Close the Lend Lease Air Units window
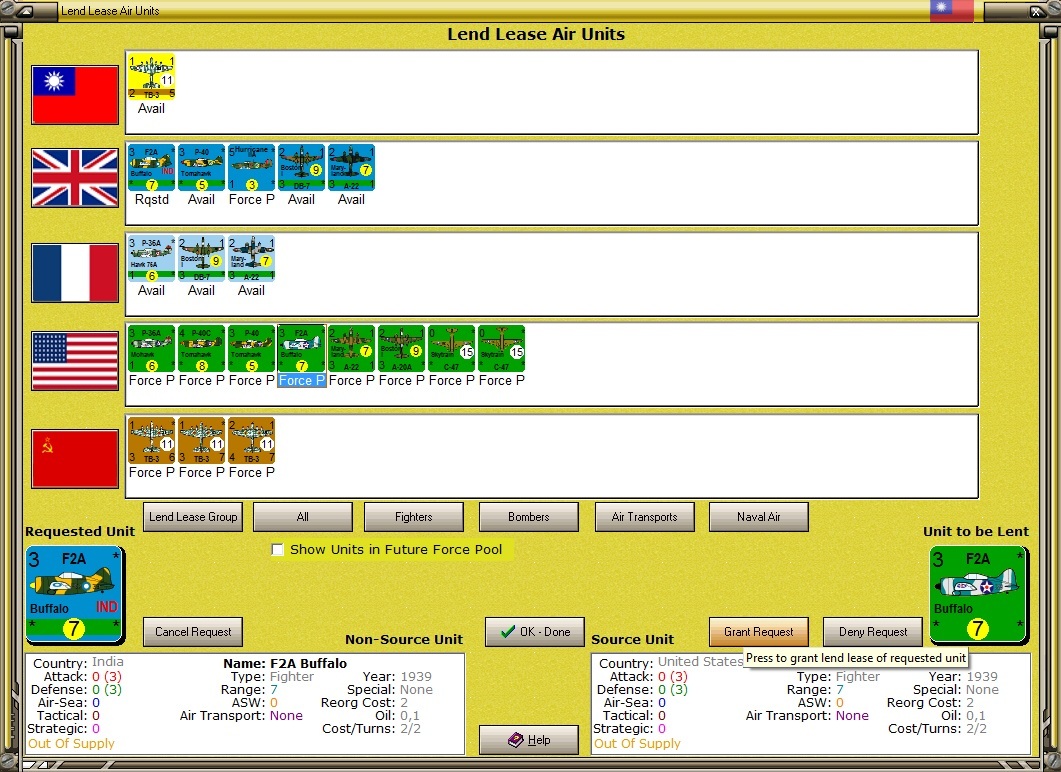1061x772 pixels. tap(1037, 11)
